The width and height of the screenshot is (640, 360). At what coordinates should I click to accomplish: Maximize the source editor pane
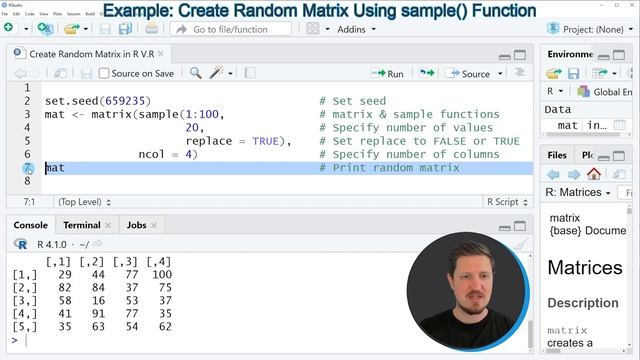(520, 55)
